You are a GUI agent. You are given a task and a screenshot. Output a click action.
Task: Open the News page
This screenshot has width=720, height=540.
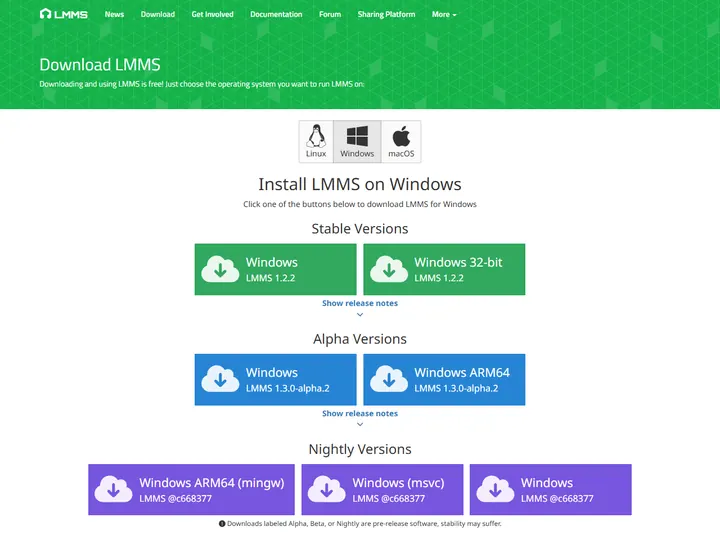click(x=114, y=14)
